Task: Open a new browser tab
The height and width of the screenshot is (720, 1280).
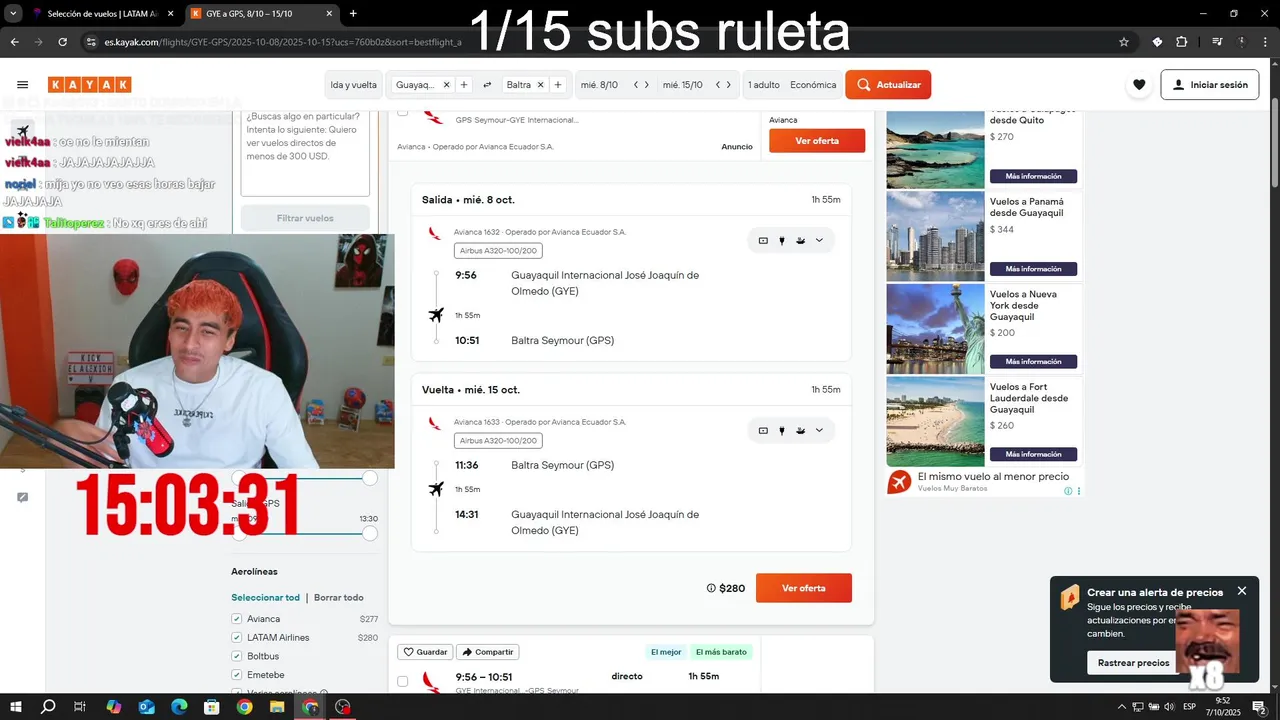Action: coord(353,13)
